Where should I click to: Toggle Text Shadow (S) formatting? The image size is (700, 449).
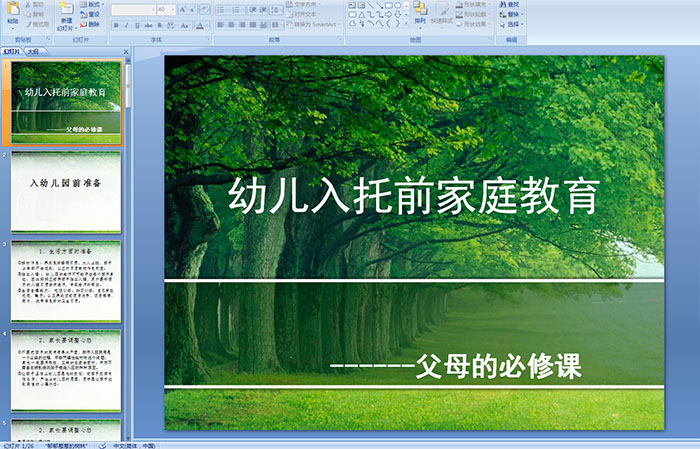(x=159, y=25)
